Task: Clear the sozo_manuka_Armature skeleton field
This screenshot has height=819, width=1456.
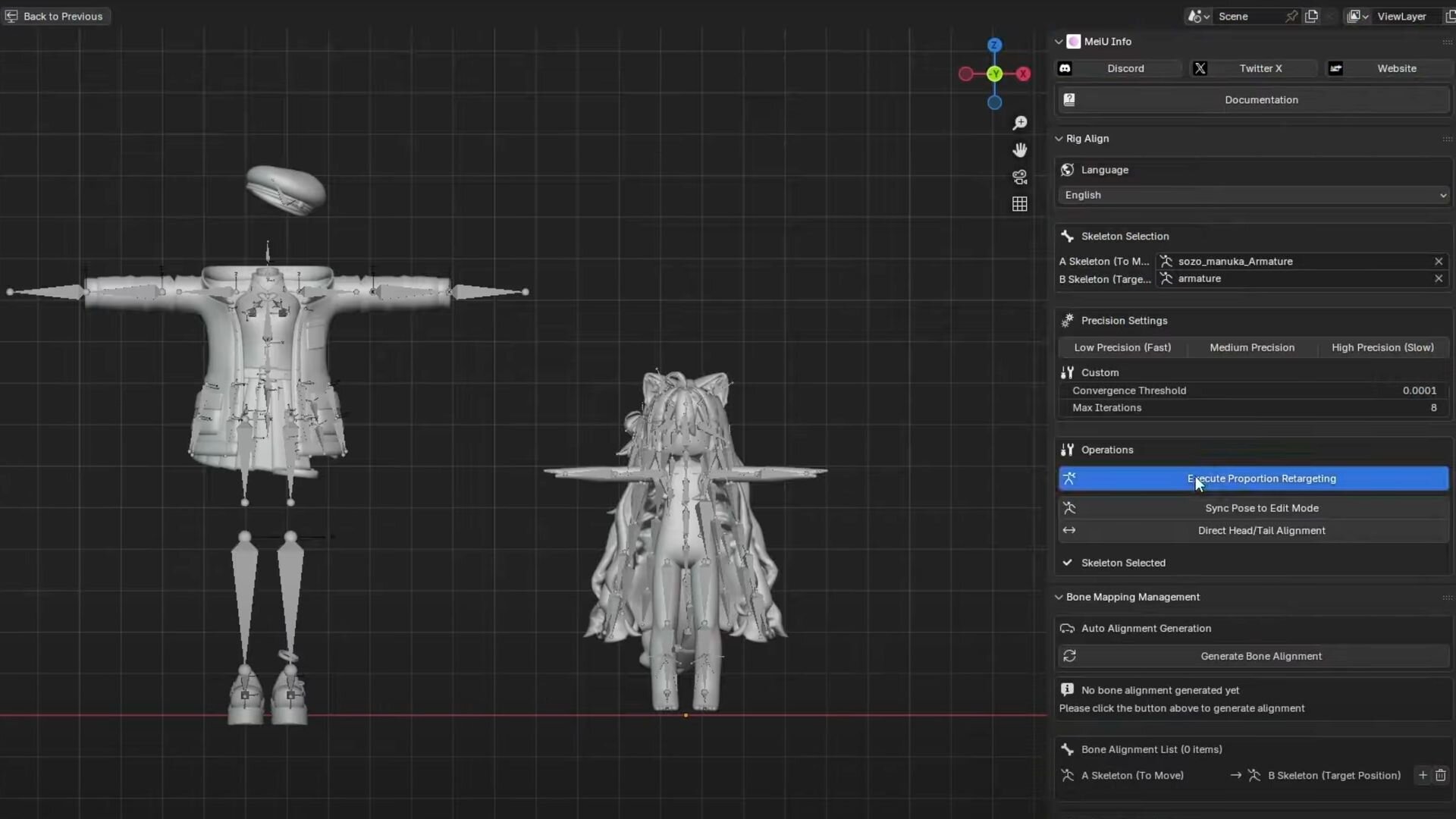Action: 1439,261
